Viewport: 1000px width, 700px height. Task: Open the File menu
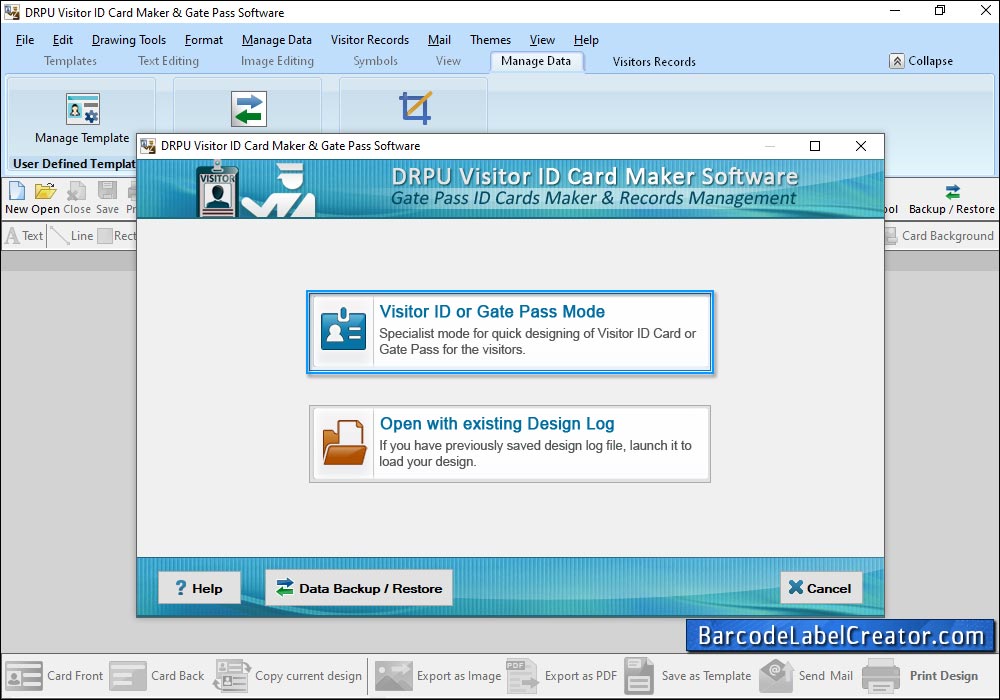tap(25, 40)
